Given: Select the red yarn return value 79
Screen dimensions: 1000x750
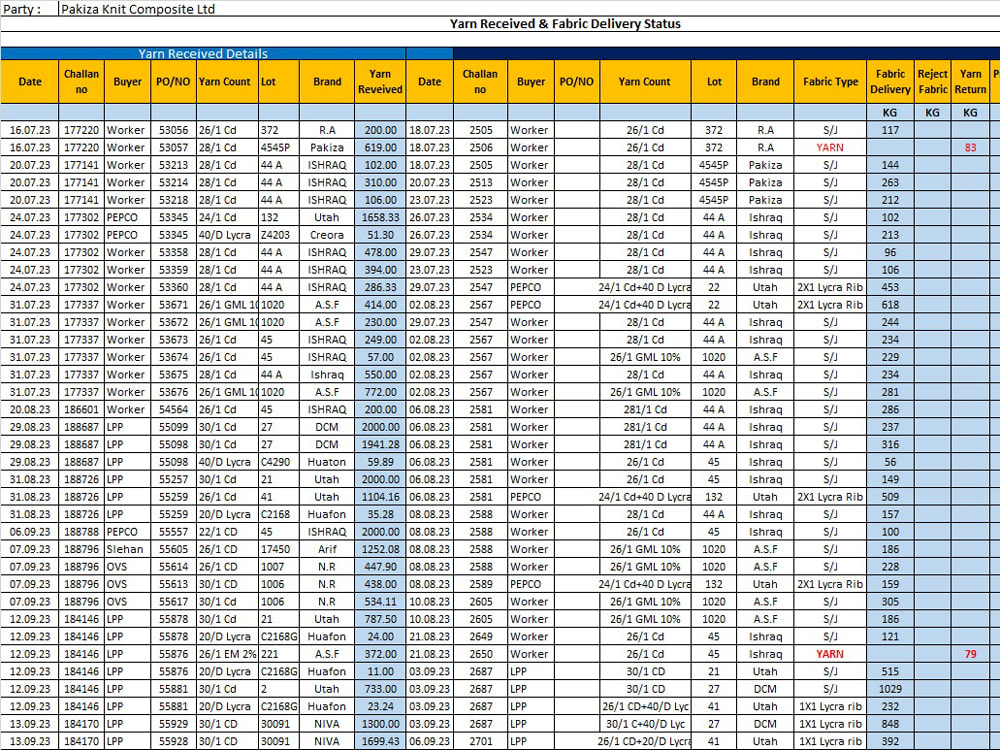Looking at the screenshot, I should coord(970,654).
